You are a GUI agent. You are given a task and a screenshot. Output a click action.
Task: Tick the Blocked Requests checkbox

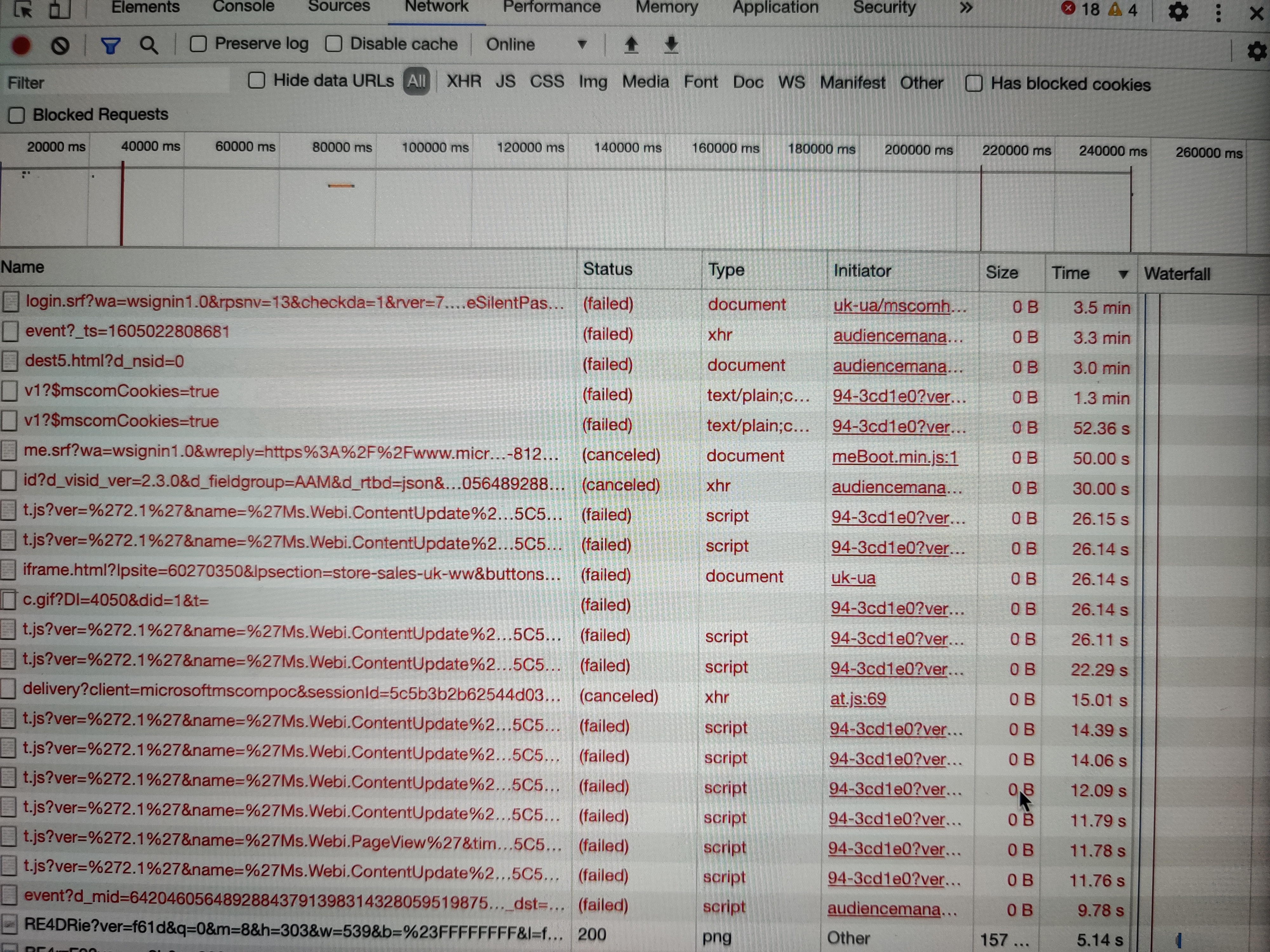(16, 115)
